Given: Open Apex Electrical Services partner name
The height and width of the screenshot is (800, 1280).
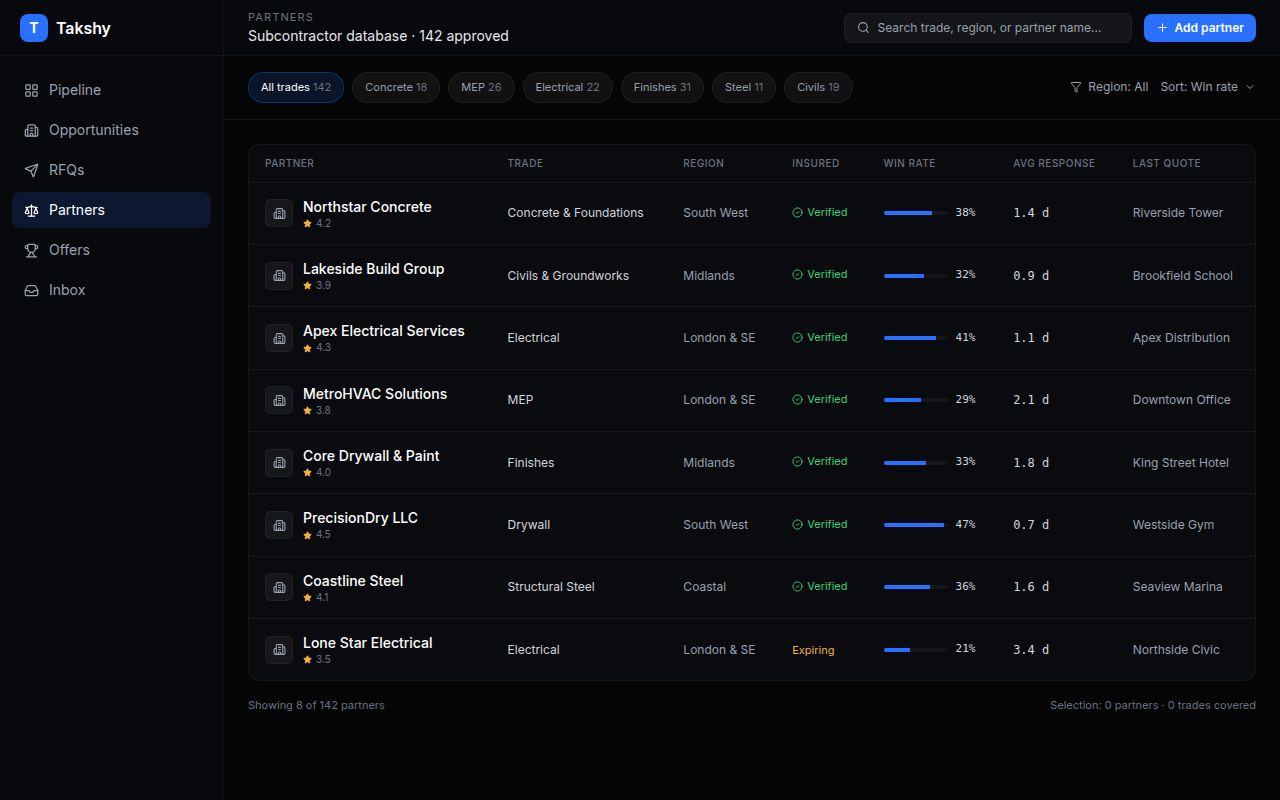Looking at the screenshot, I should 384,331.
